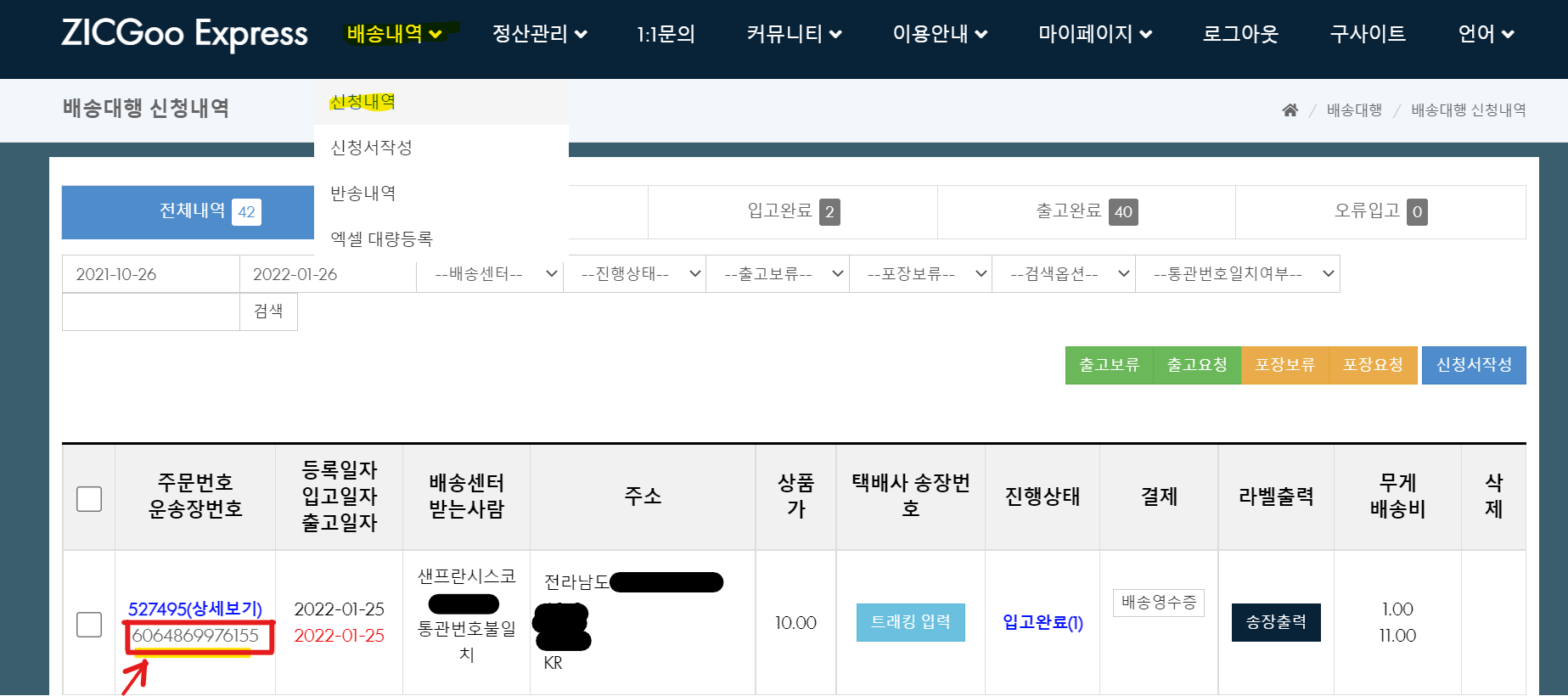1568x696 pixels.
Task: Expand the 언어 language menu
Action: pos(1485,34)
